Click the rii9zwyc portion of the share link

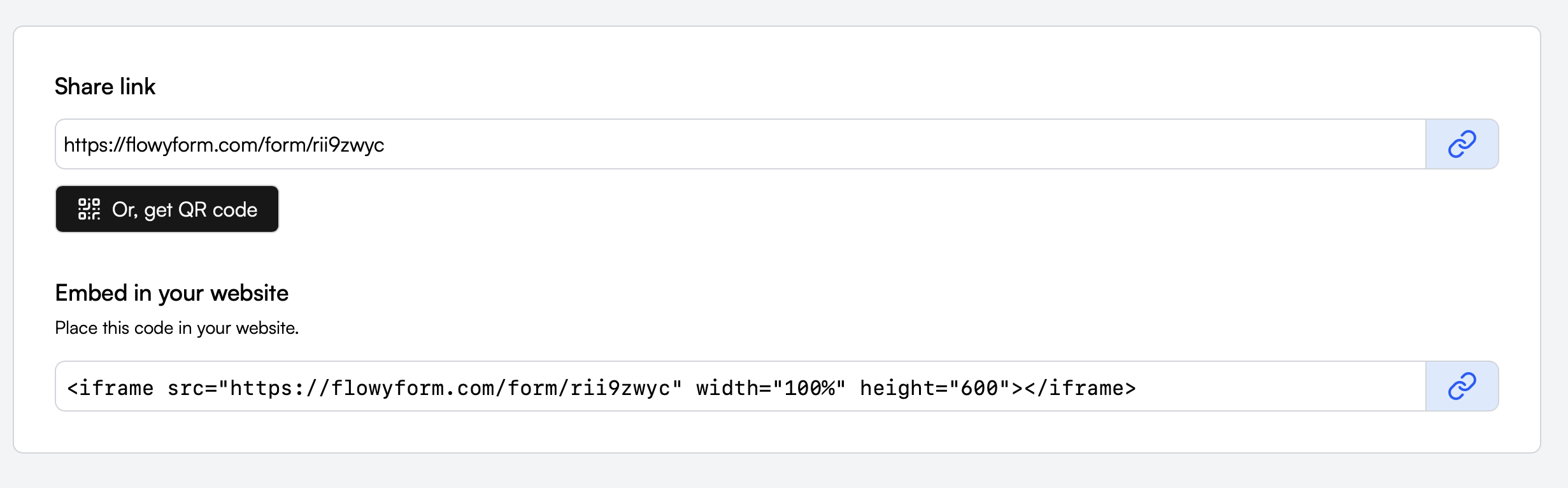pyautogui.click(x=349, y=144)
